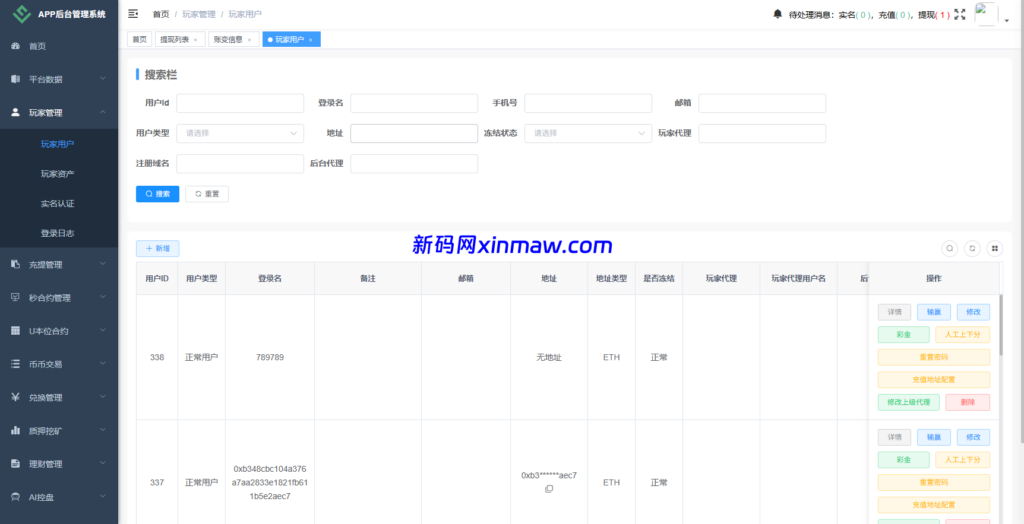The height and width of the screenshot is (524, 1024).
Task: Switch to the 首页 tab
Action: pos(139,39)
